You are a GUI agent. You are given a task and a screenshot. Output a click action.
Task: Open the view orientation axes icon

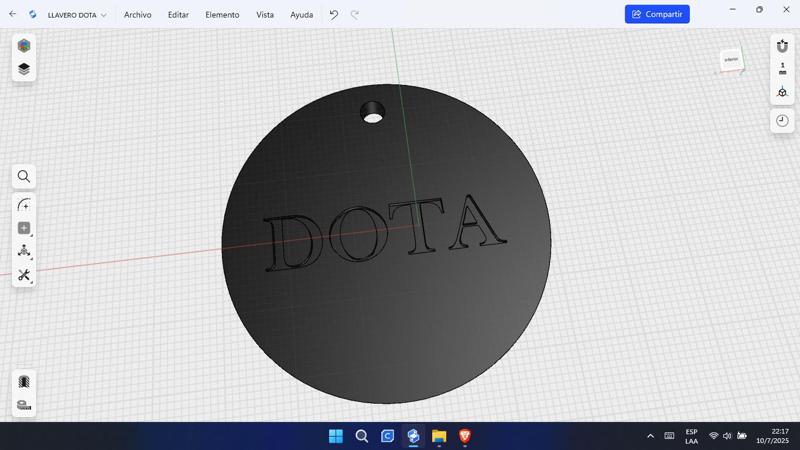point(782,92)
